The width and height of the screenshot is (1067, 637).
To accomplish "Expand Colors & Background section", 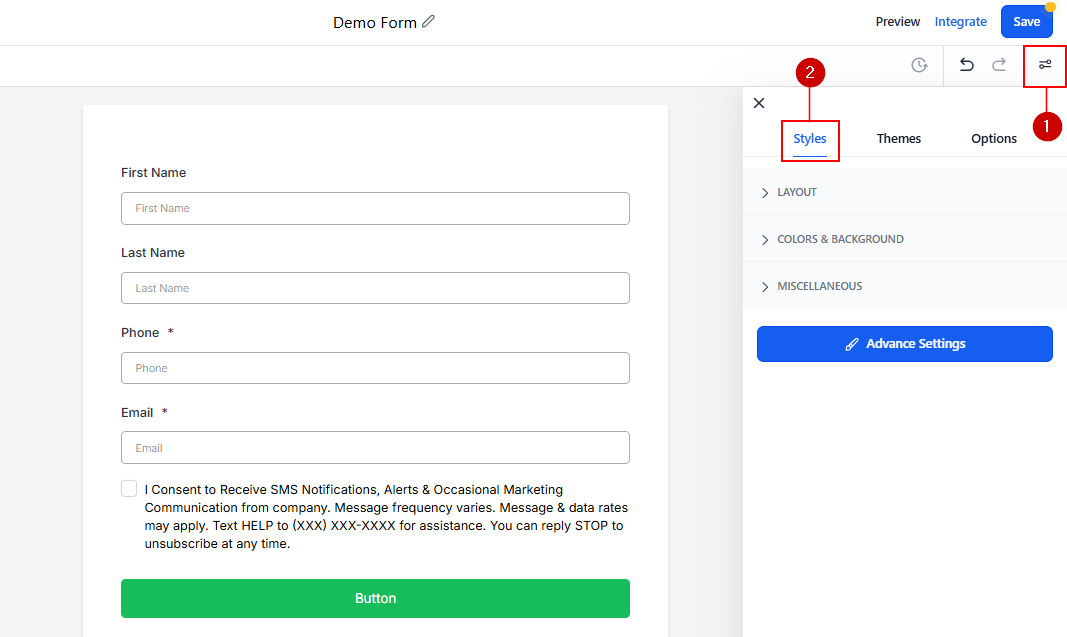I will [x=839, y=239].
